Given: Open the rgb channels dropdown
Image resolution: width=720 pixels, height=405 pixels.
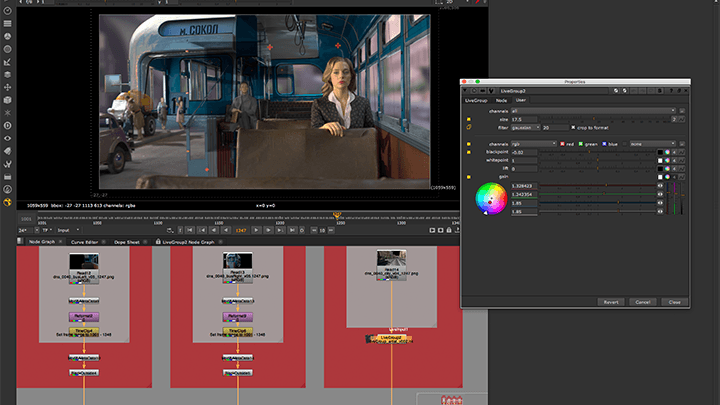Looking at the screenshot, I should coord(534,144).
